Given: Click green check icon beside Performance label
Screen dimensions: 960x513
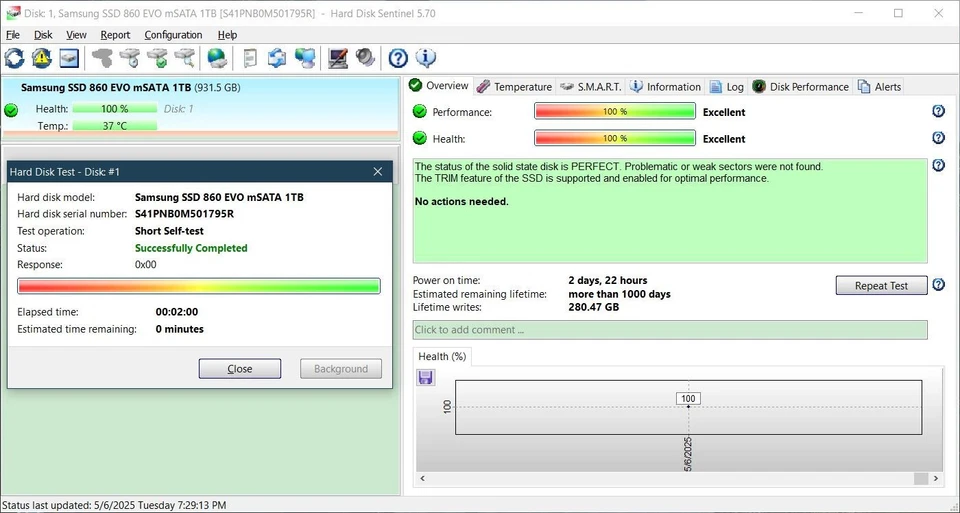Looking at the screenshot, I should point(419,111).
